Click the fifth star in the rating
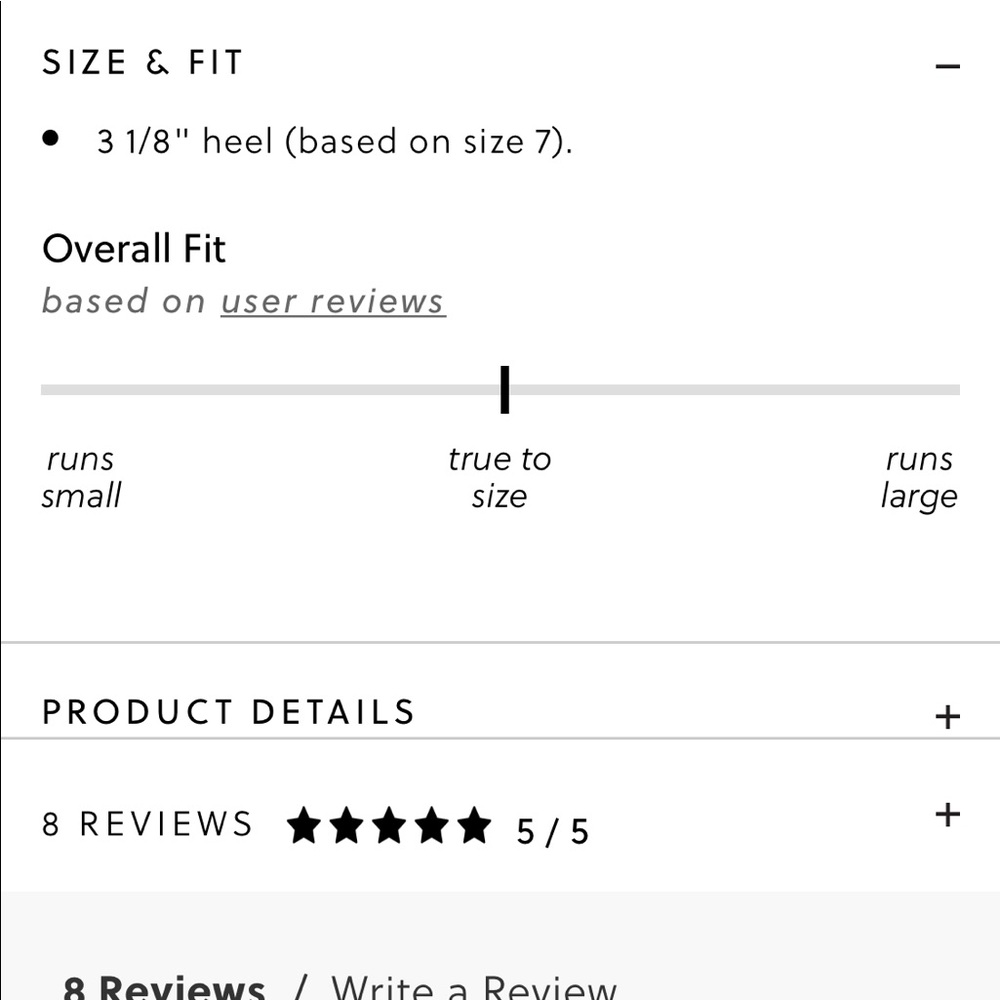 pos(474,827)
